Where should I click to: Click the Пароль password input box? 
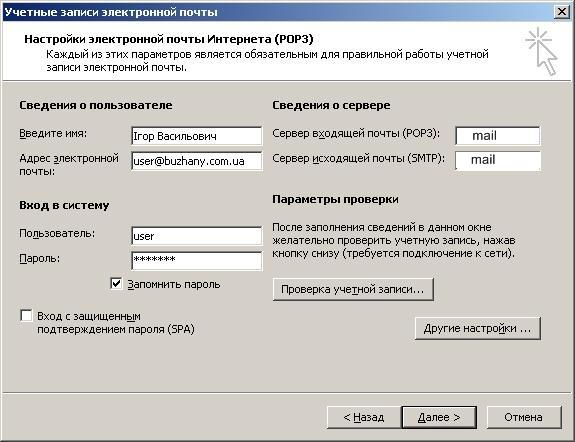197,261
